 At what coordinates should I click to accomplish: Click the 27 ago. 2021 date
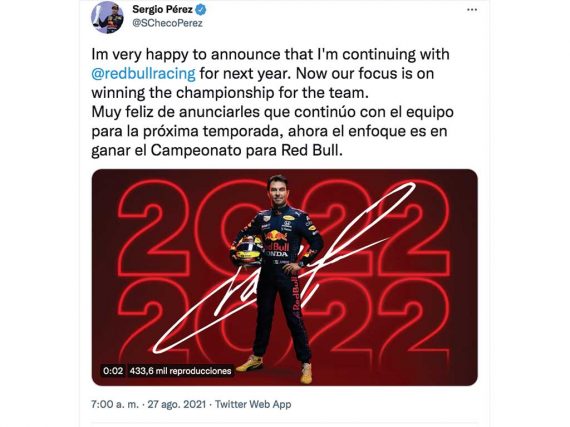pos(176,404)
